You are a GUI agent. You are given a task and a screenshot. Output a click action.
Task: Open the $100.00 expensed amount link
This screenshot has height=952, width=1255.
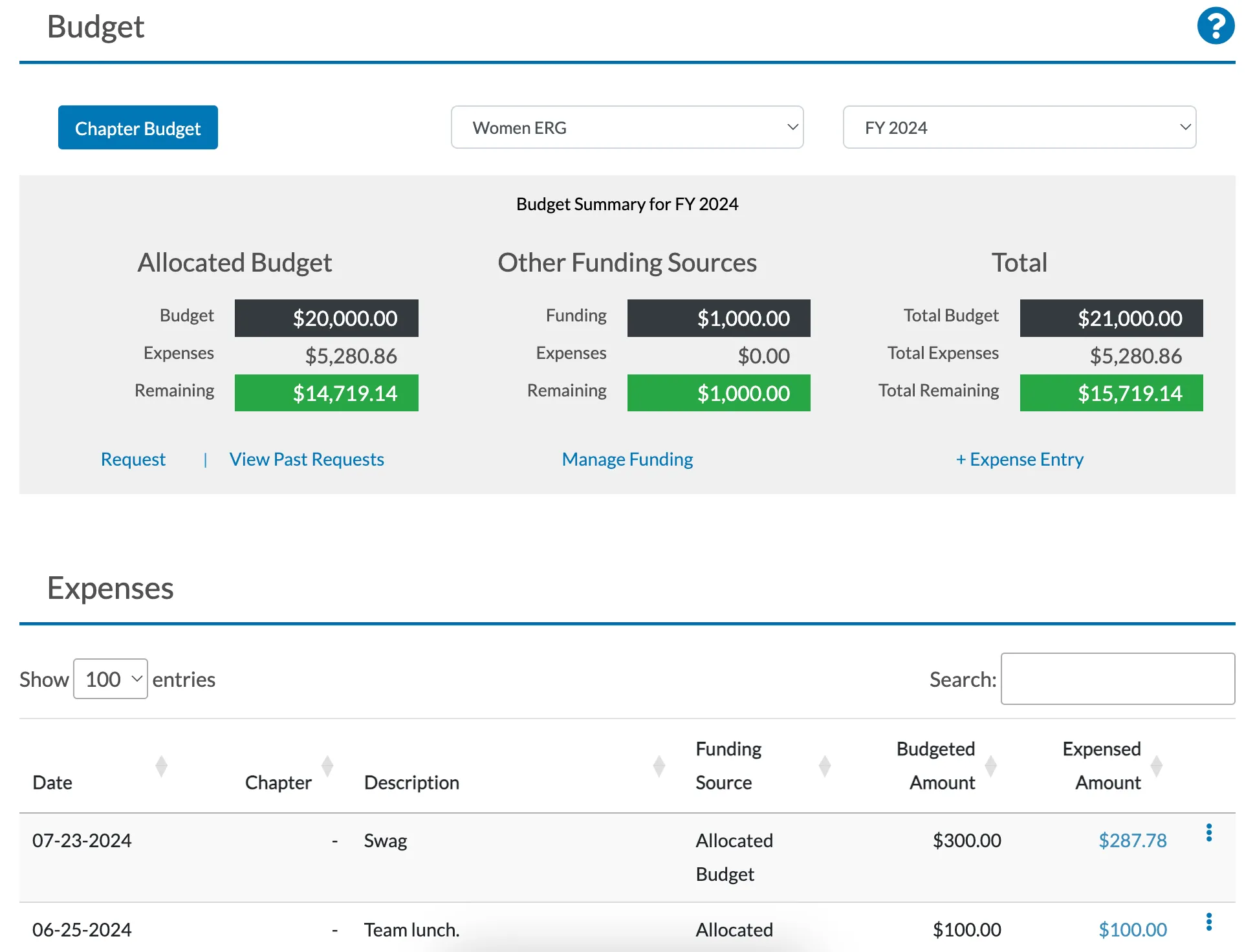click(1132, 929)
